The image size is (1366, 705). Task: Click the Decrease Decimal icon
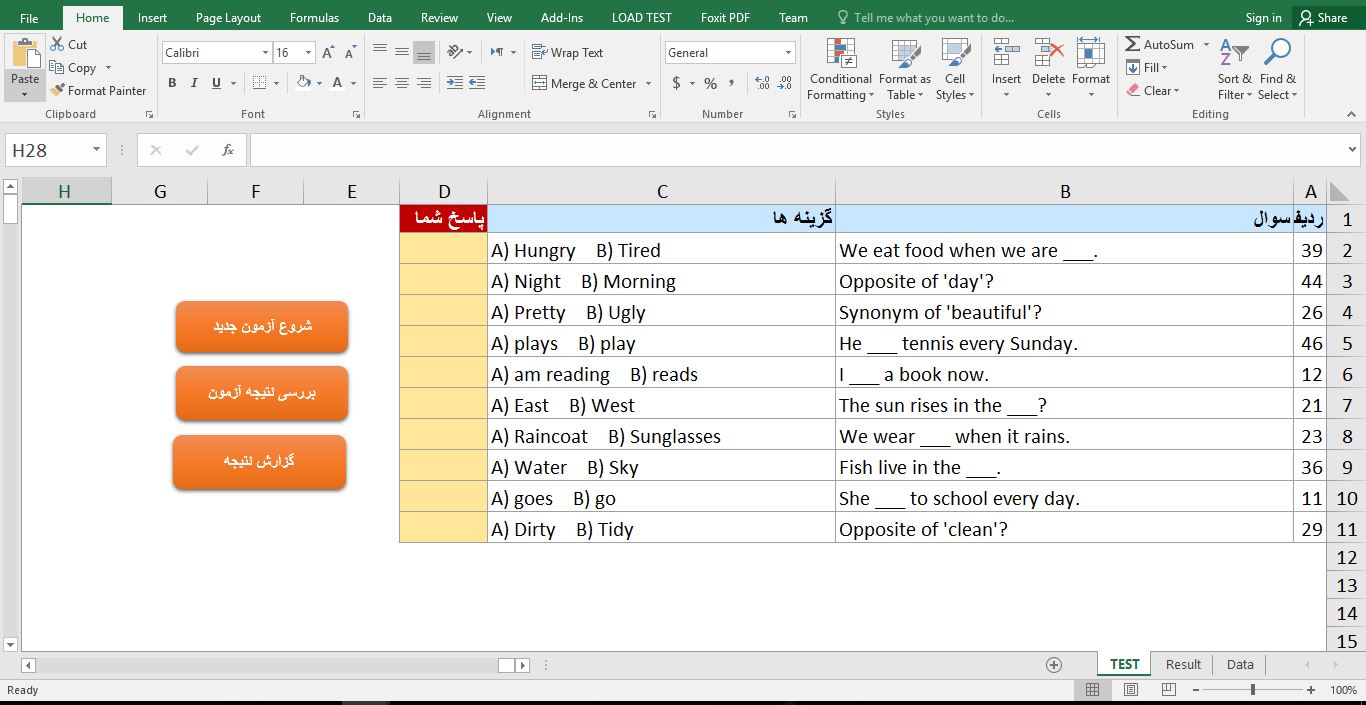click(x=785, y=83)
